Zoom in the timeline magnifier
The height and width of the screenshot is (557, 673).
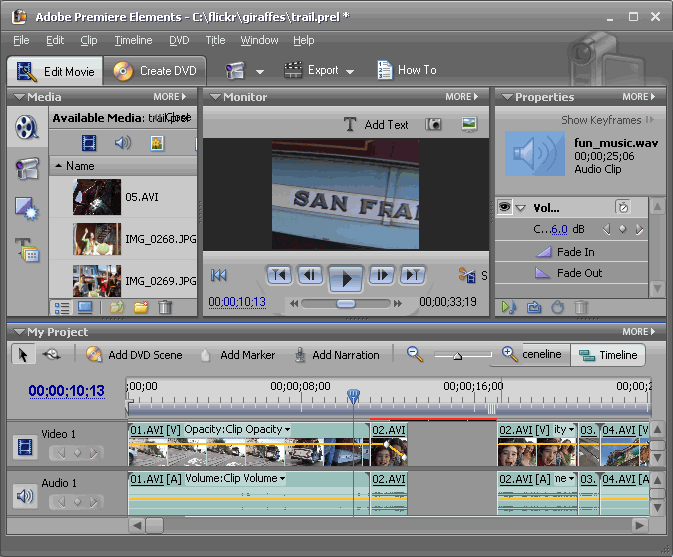509,354
